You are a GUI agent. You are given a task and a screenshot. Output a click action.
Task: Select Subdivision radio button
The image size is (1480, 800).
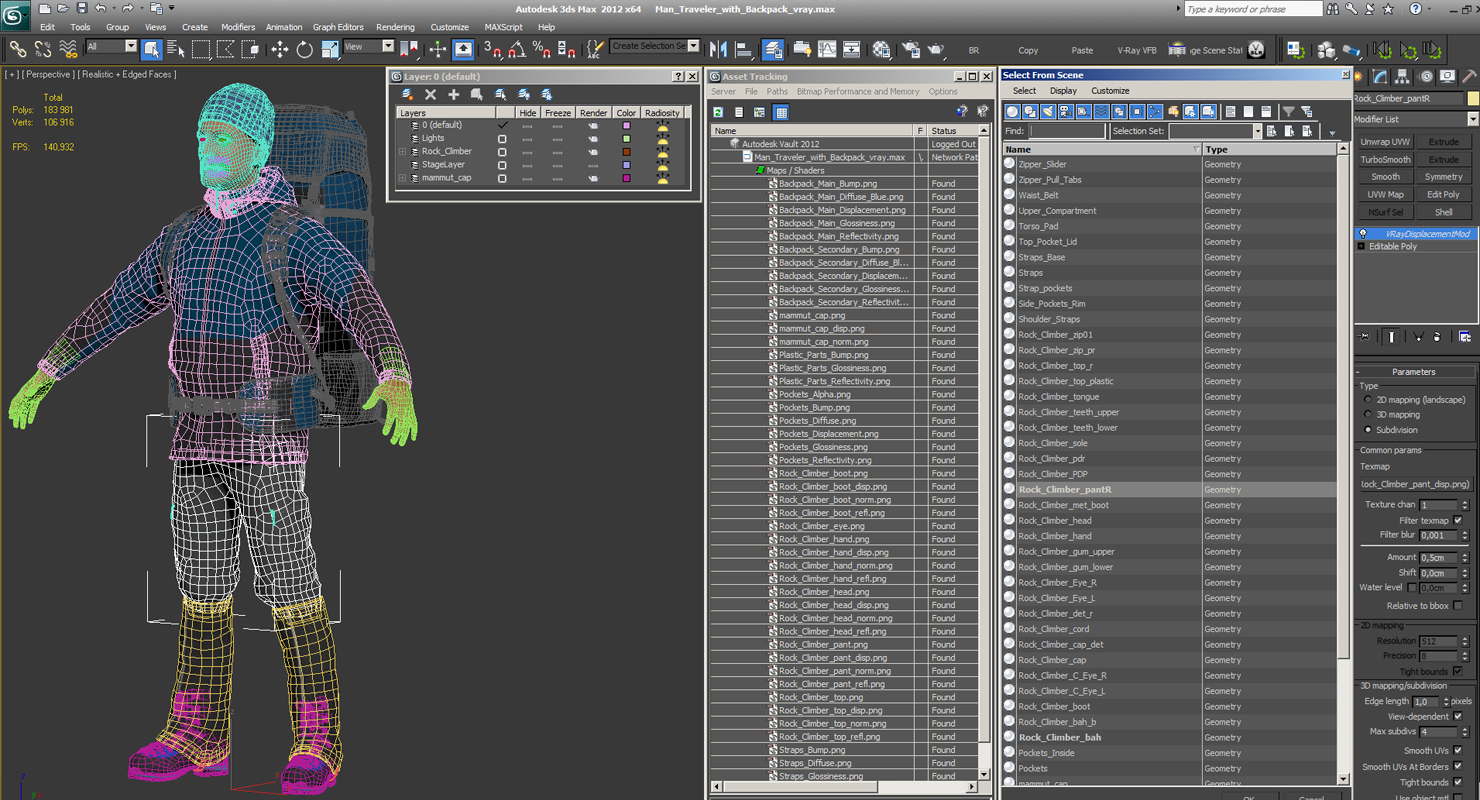click(x=1368, y=430)
